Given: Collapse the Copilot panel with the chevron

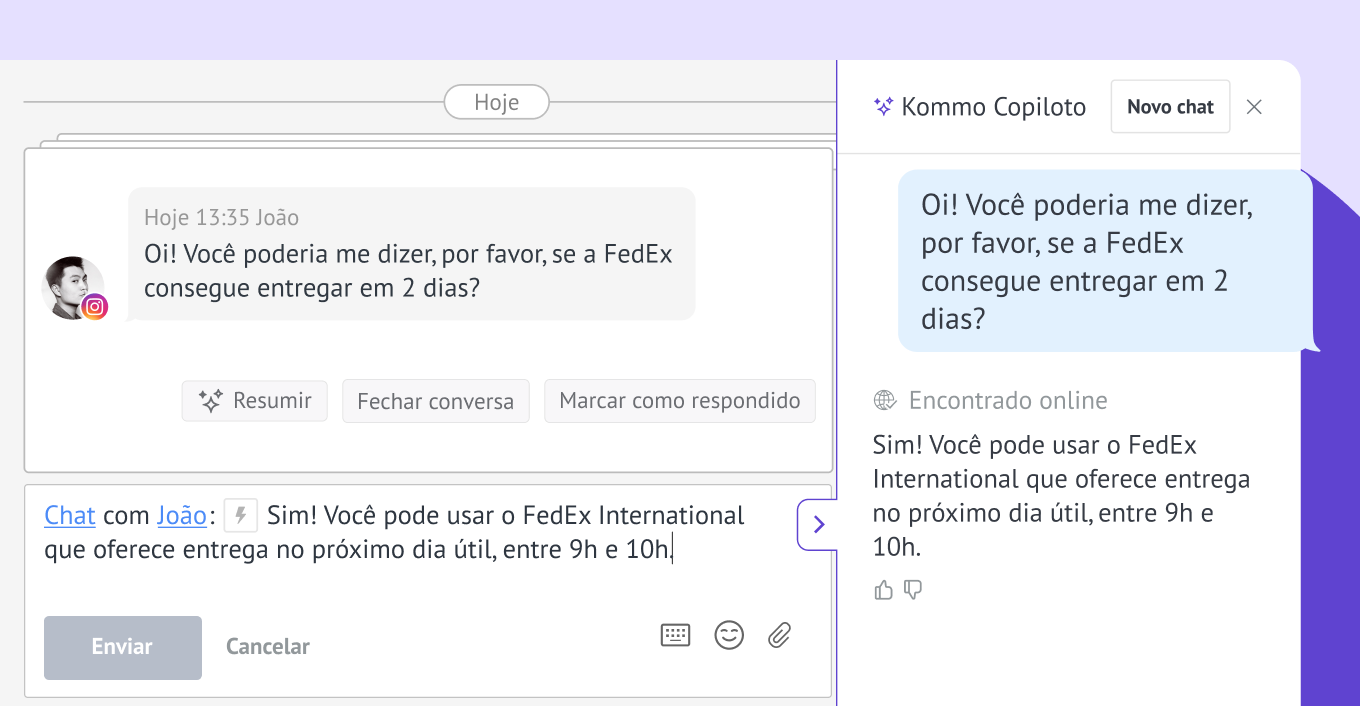Looking at the screenshot, I should pos(818,524).
